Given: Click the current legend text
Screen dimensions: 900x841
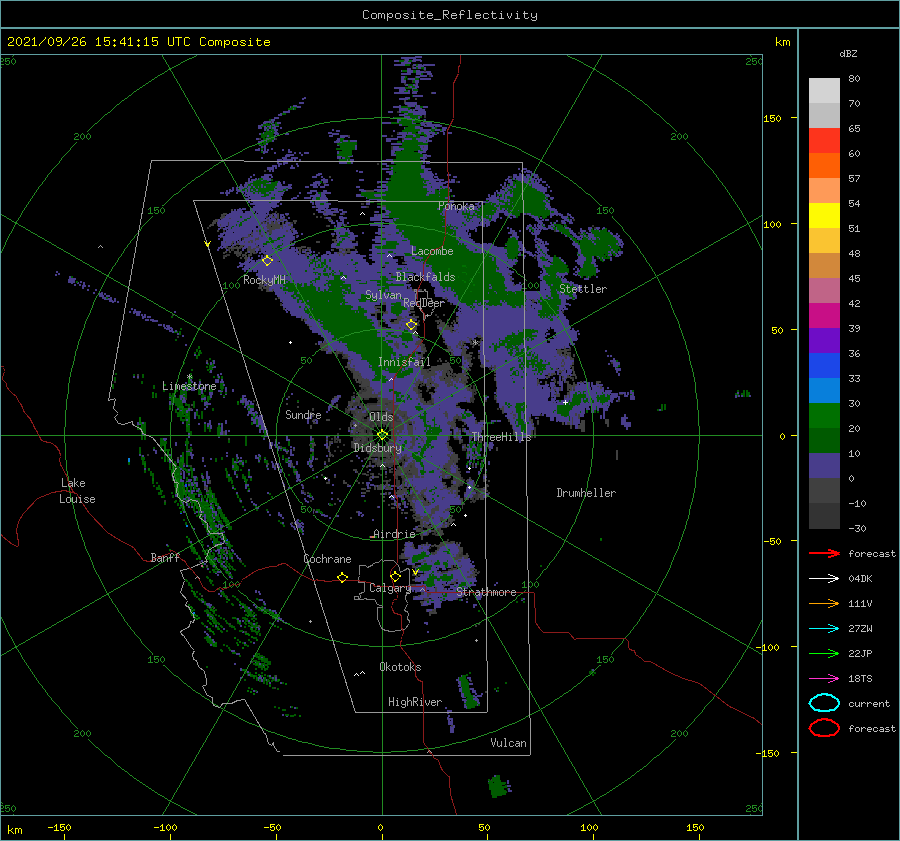Looking at the screenshot, I should [869, 703].
